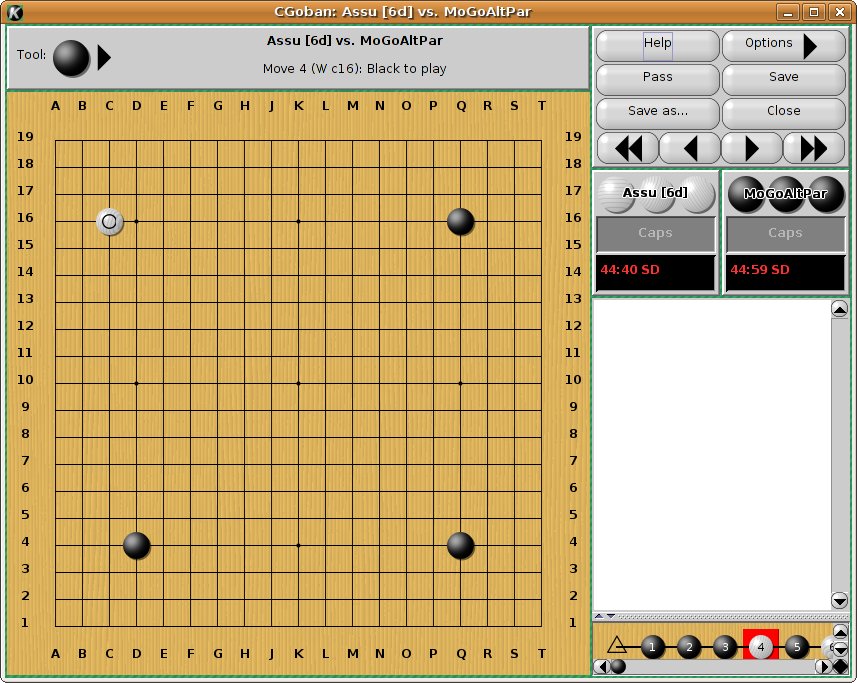
Task: Select move 5 in the game tree
Action: click(x=797, y=647)
